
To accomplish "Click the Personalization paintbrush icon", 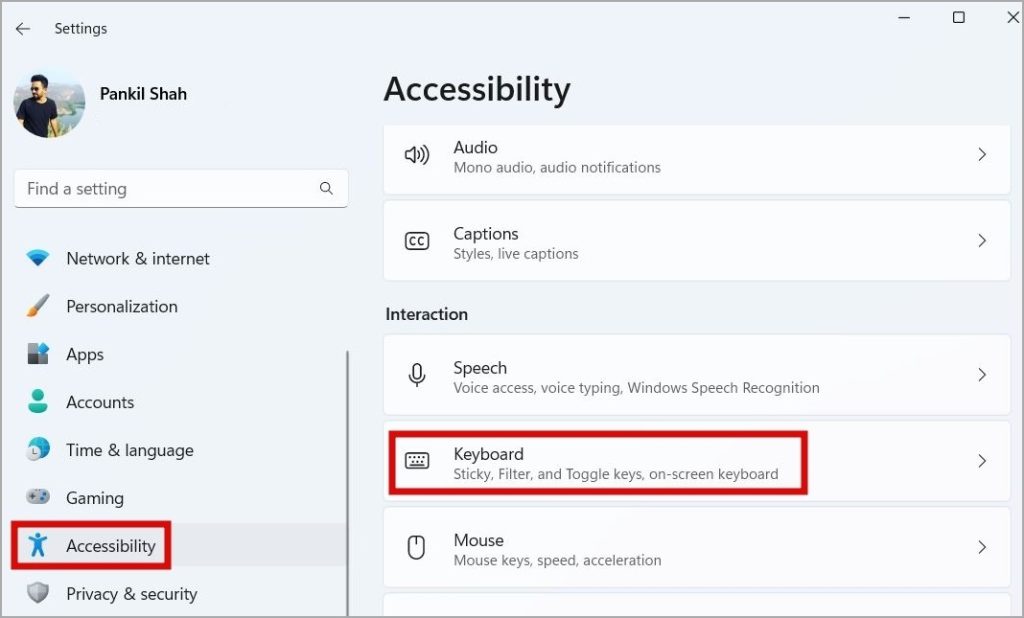I will click(38, 306).
